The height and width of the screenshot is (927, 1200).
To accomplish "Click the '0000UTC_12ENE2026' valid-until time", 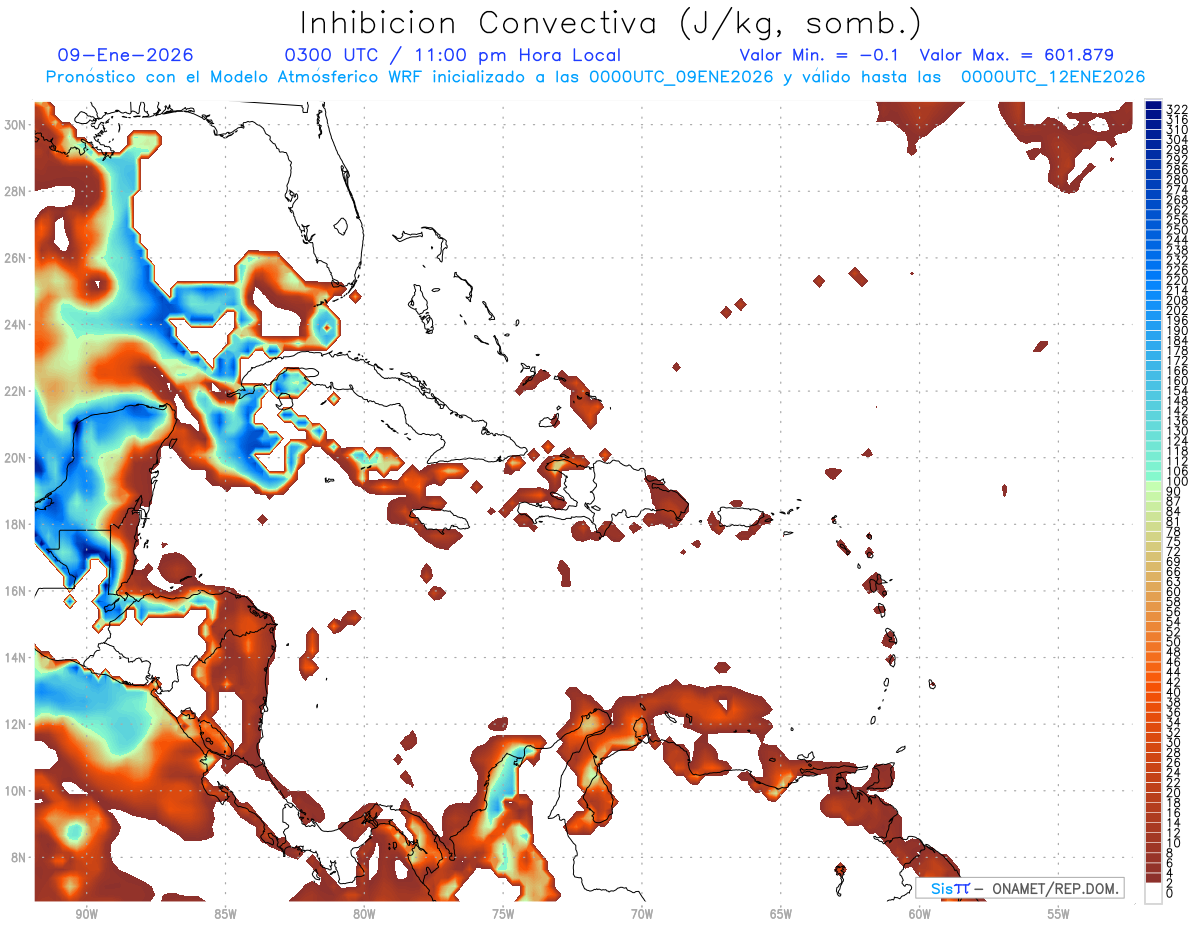I will click(1053, 77).
